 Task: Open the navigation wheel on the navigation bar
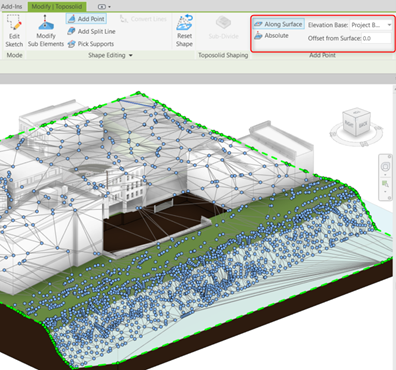pyautogui.click(x=386, y=167)
